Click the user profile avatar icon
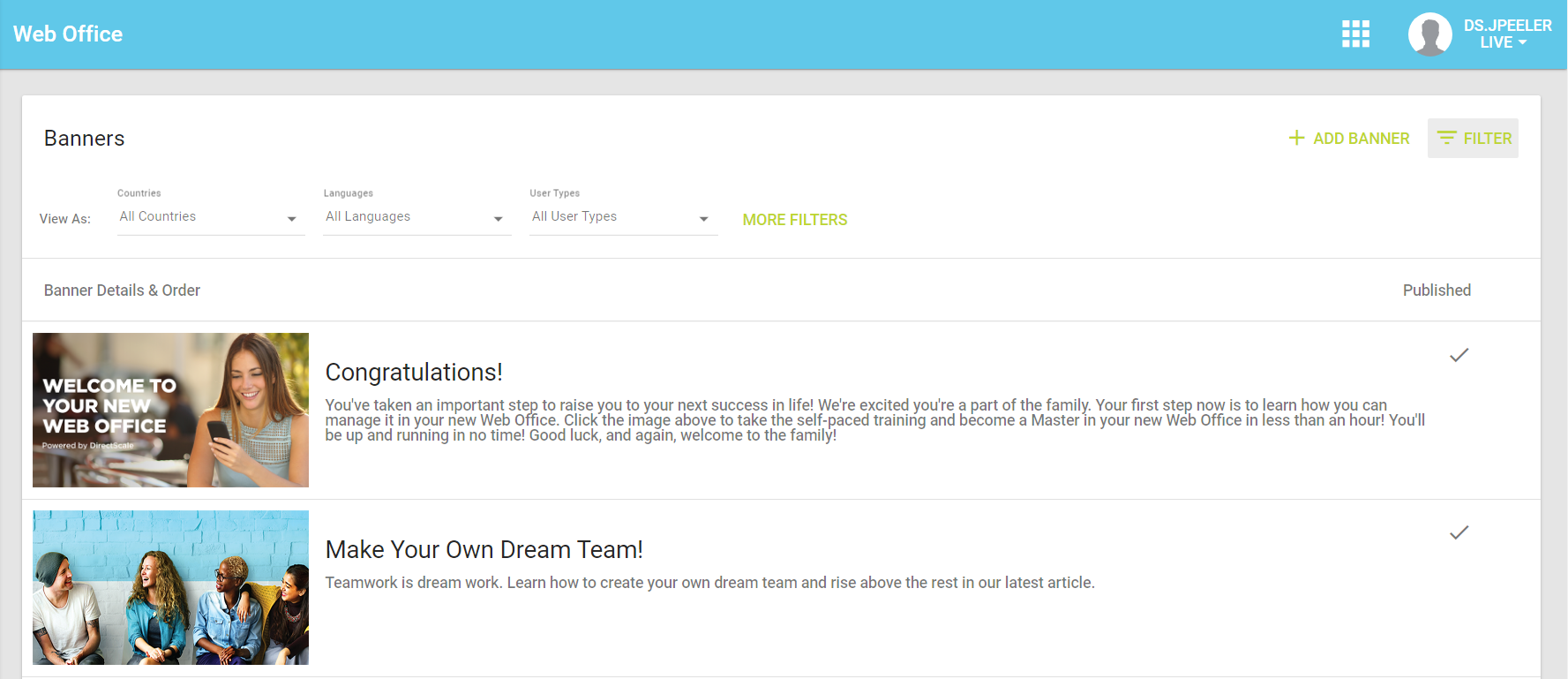This screenshot has width=1568, height=679. tap(1429, 34)
